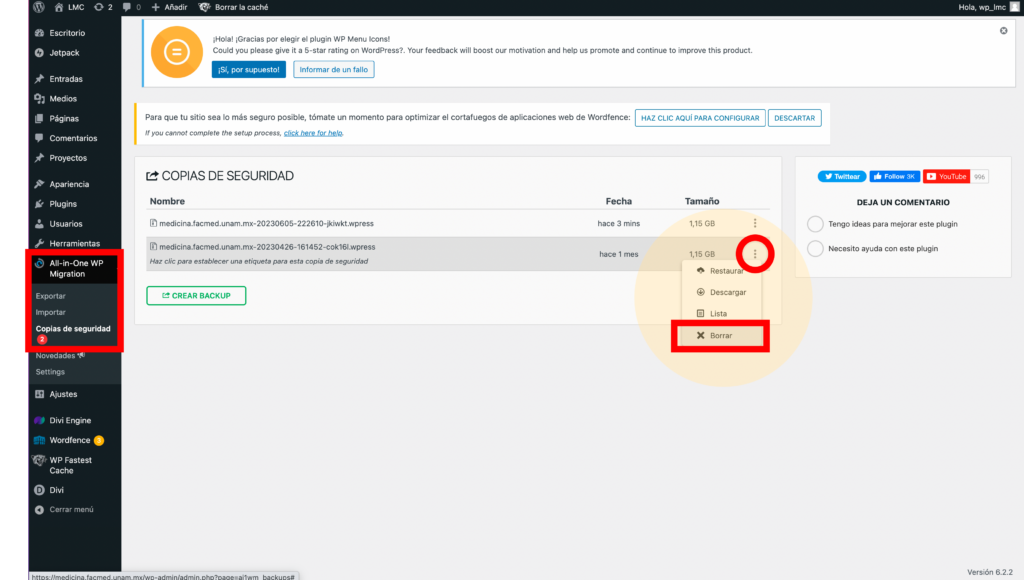Click the YouTube subscribe button

pos(946,176)
